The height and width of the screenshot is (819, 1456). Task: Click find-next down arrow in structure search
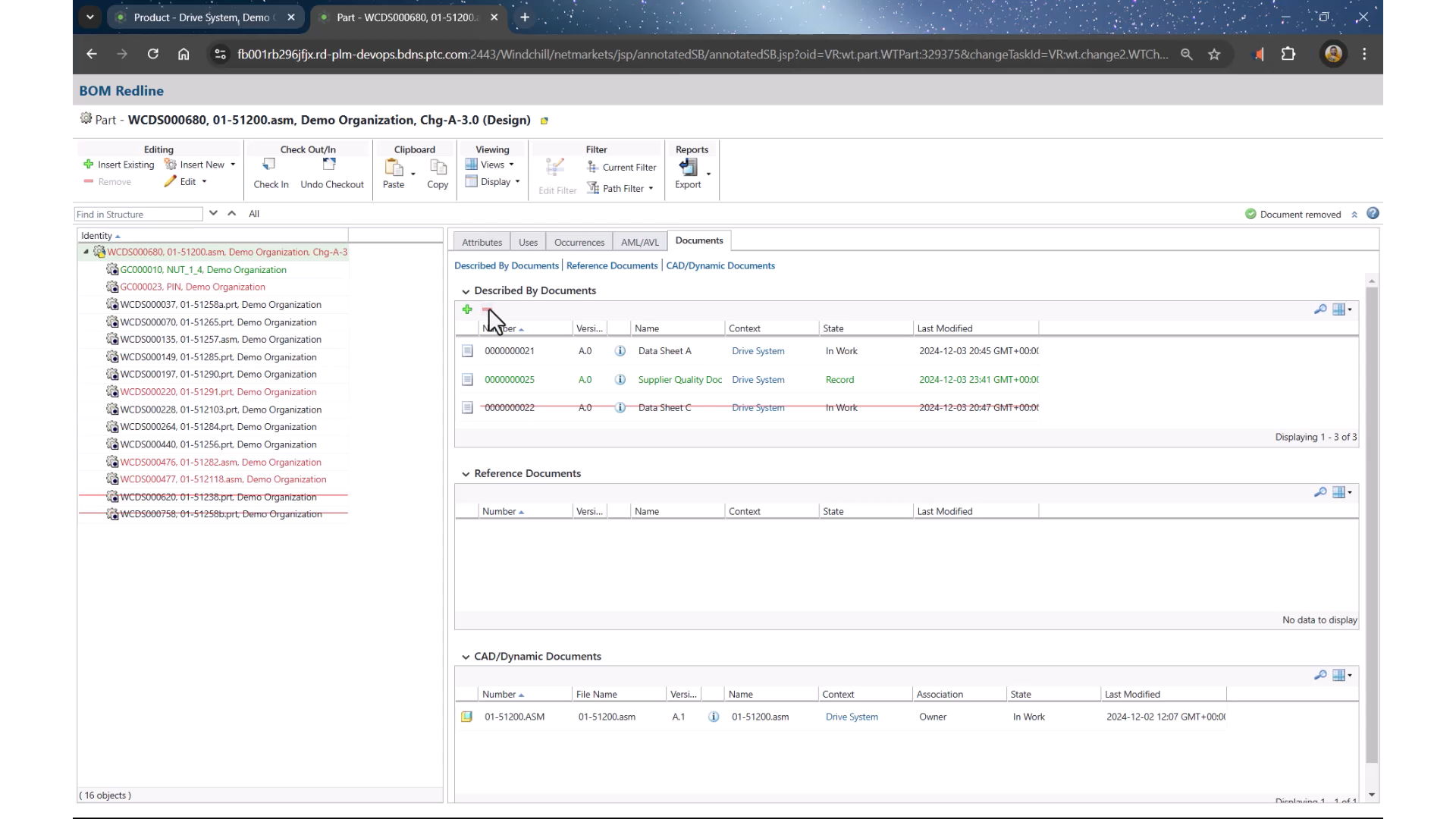point(213,214)
